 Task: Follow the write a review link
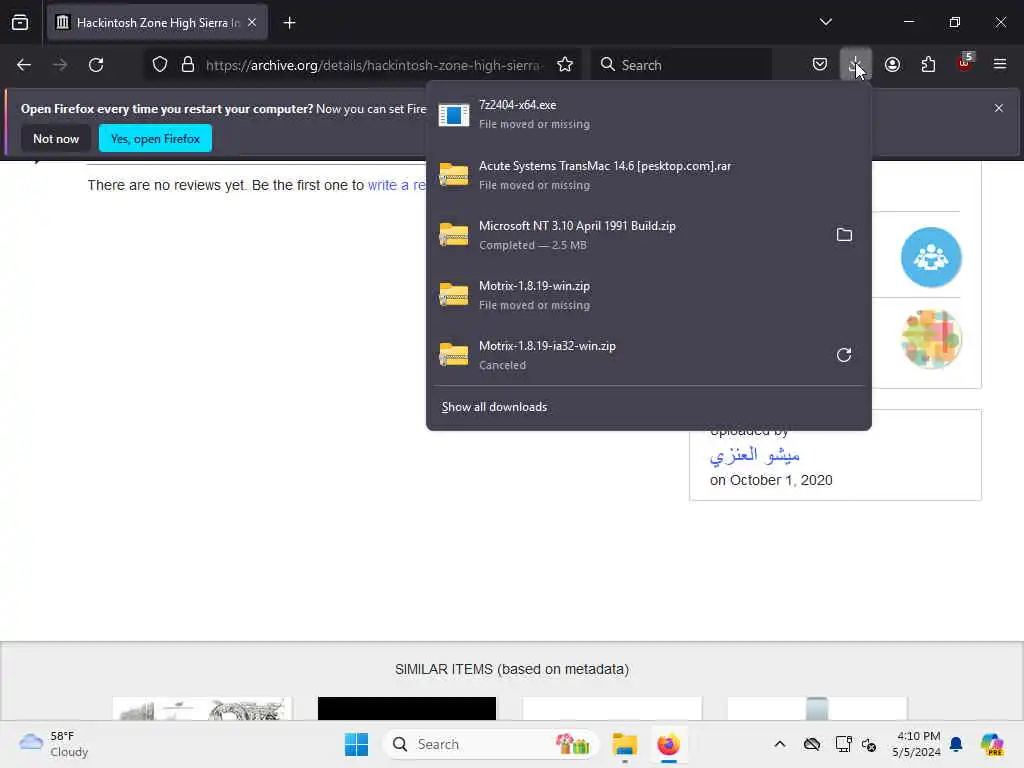coord(397,185)
